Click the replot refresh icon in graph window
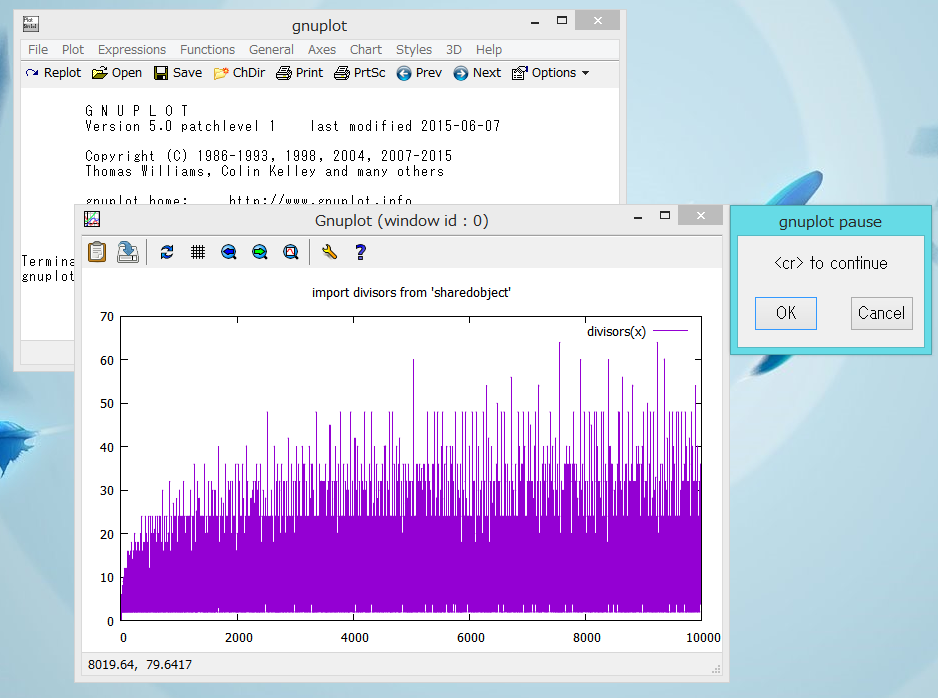938x698 pixels. (x=167, y=252)
